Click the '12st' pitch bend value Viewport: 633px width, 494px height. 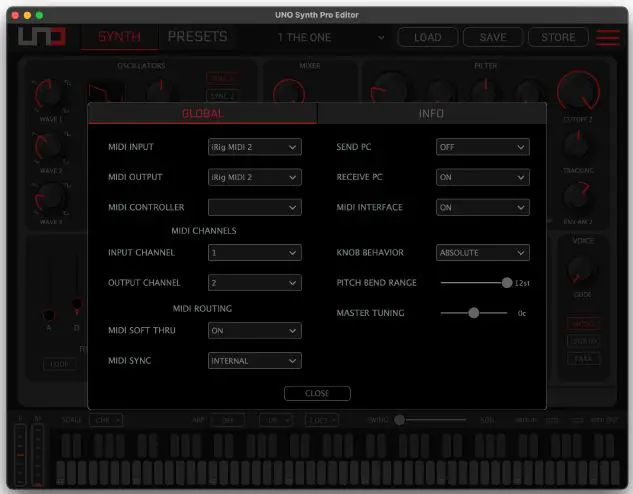522,283
